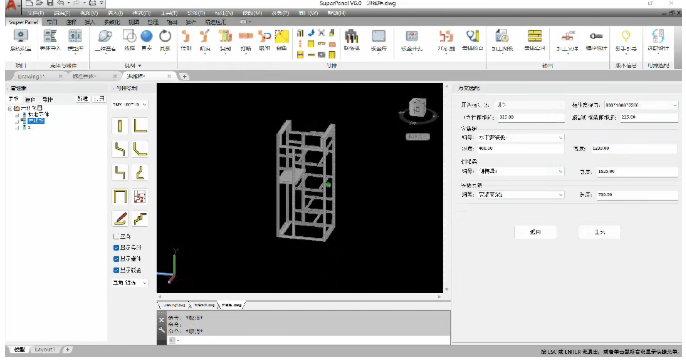Toggle the last display checkbox in shape panel
This screenshot has width=686, height=363.
click(116, 270)
